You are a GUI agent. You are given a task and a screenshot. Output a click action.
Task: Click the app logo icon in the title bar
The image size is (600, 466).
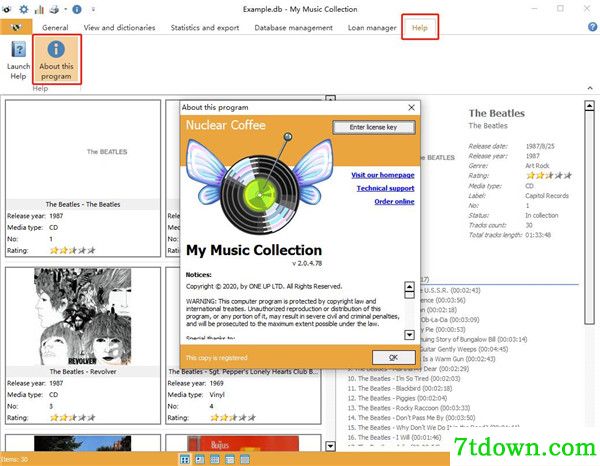click(7, 9)
